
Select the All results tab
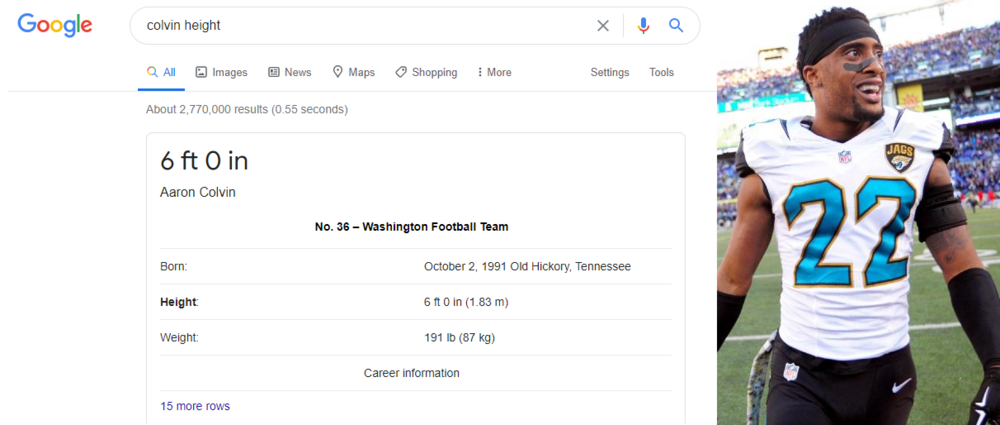click(161, 72)
